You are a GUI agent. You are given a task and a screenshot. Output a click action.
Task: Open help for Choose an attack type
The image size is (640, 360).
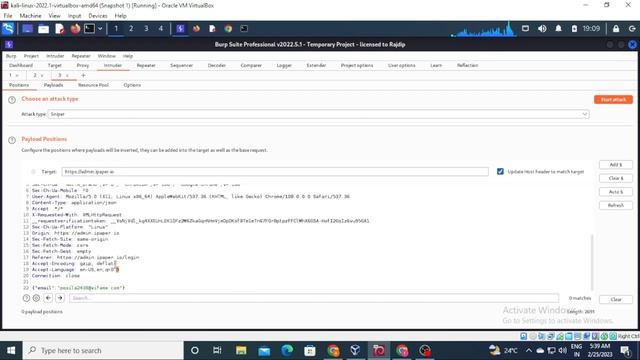[x=12, y=100]
